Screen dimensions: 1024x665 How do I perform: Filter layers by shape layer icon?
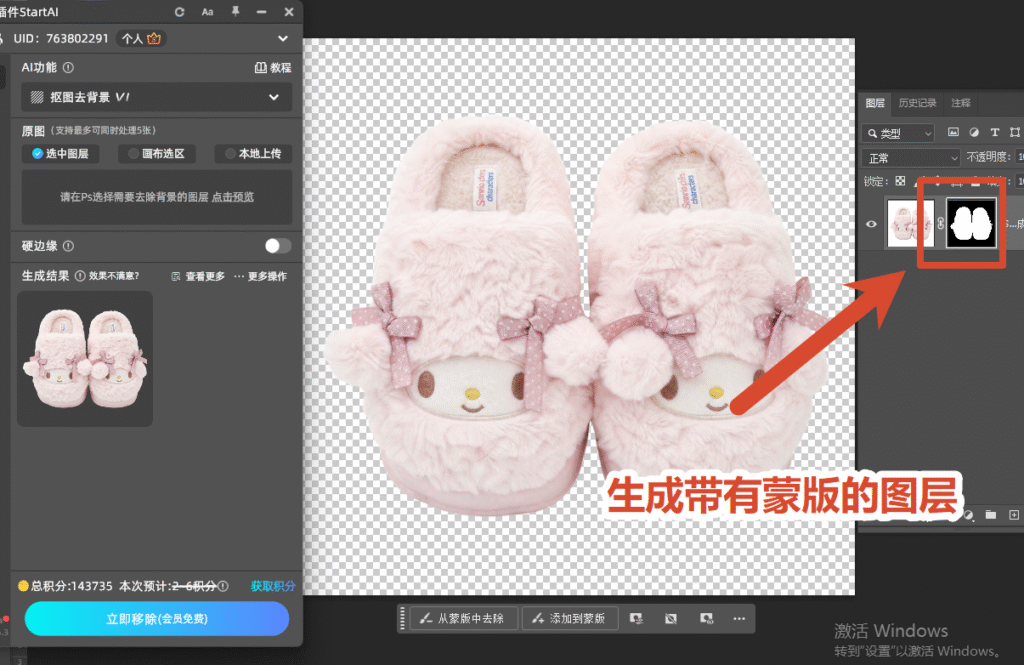pyautogui.click(x=1015, y=133)
